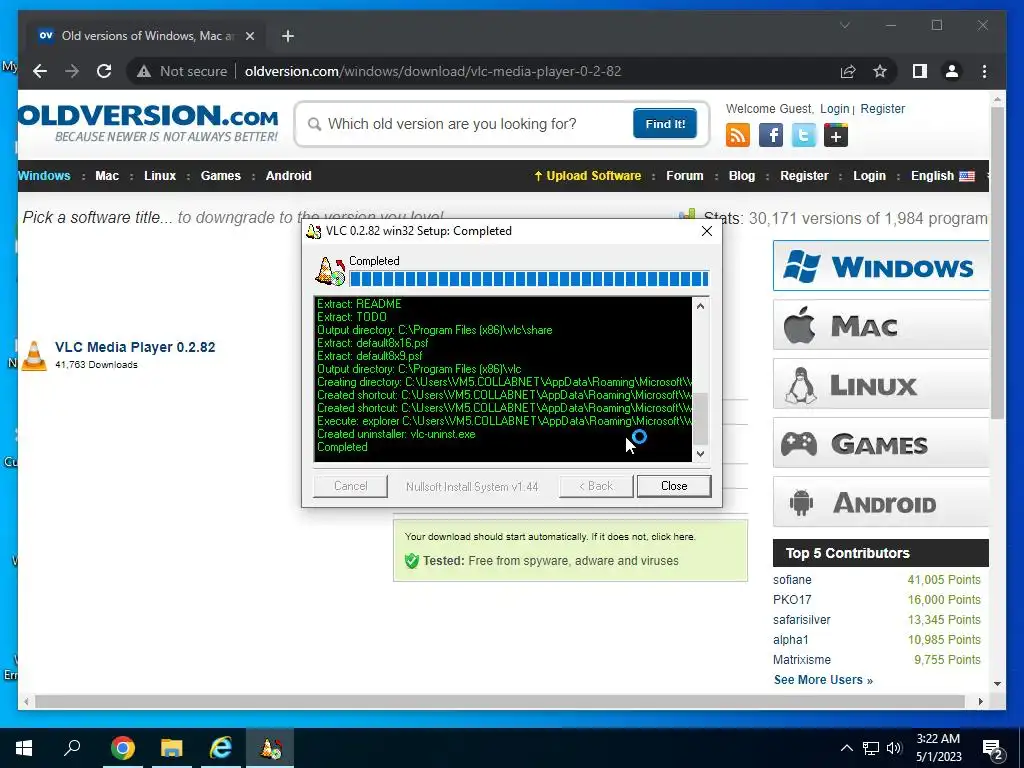Open the Windows category banner

click(x=880, y=266)
